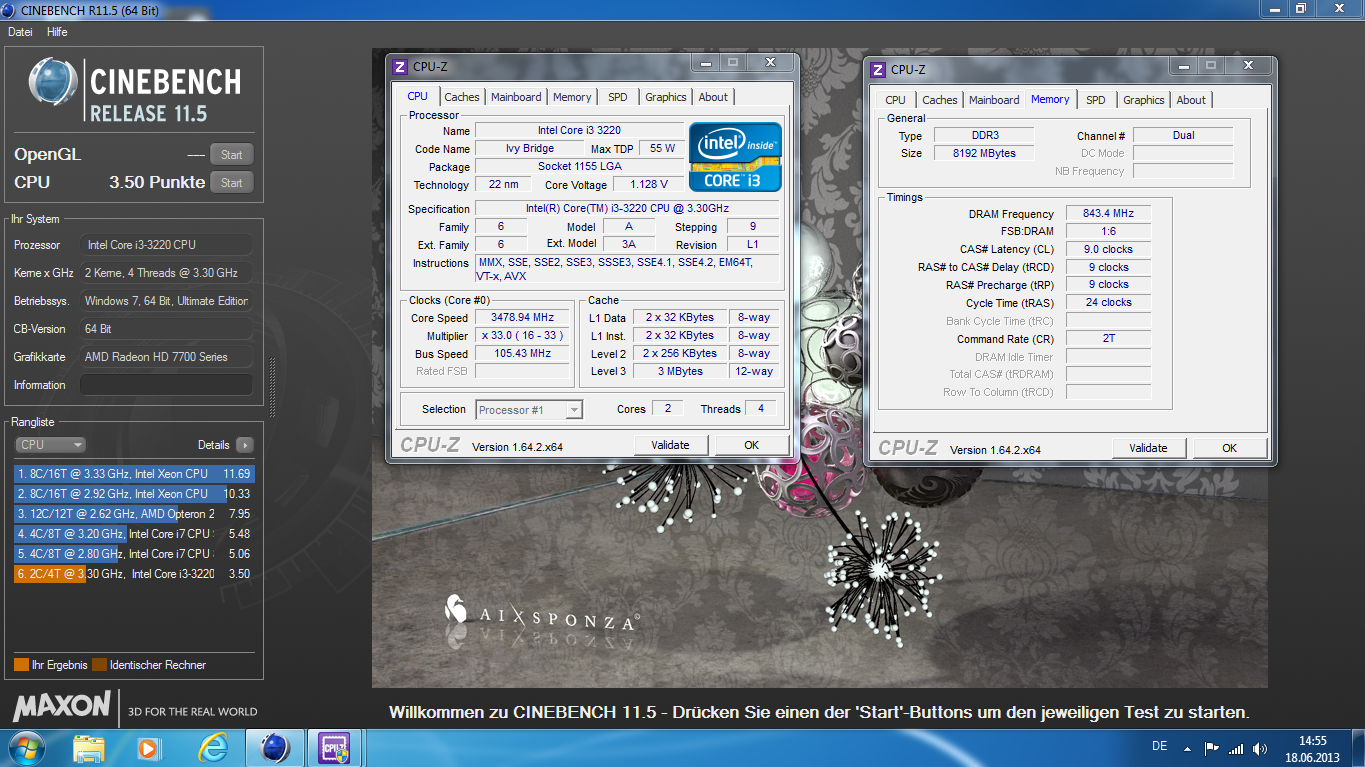1365x767 pixels.
Task: Open the volume speaker tray icon
Action: [x=1260, y=748]
